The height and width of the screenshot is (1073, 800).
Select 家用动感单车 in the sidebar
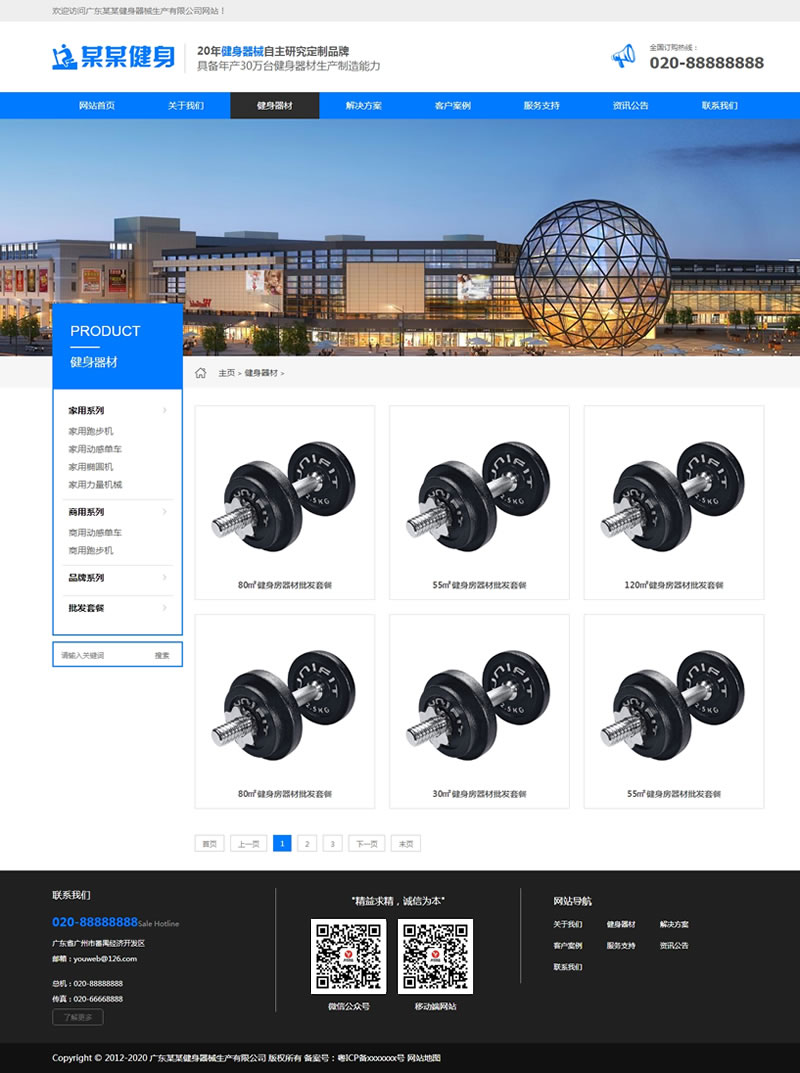click(95, 449)
